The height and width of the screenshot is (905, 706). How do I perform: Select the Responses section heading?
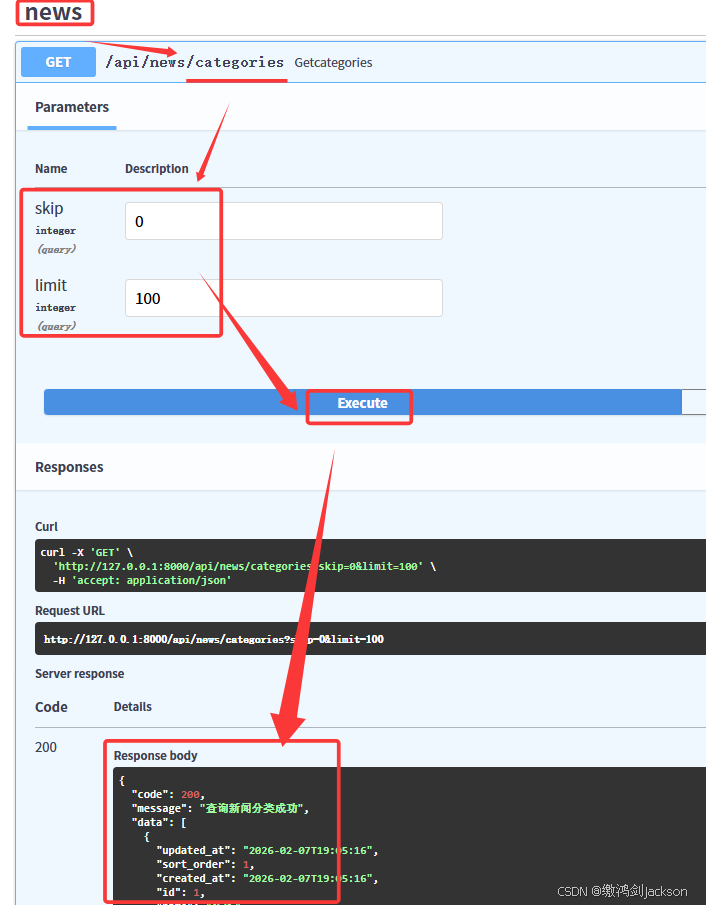(69, 467)
